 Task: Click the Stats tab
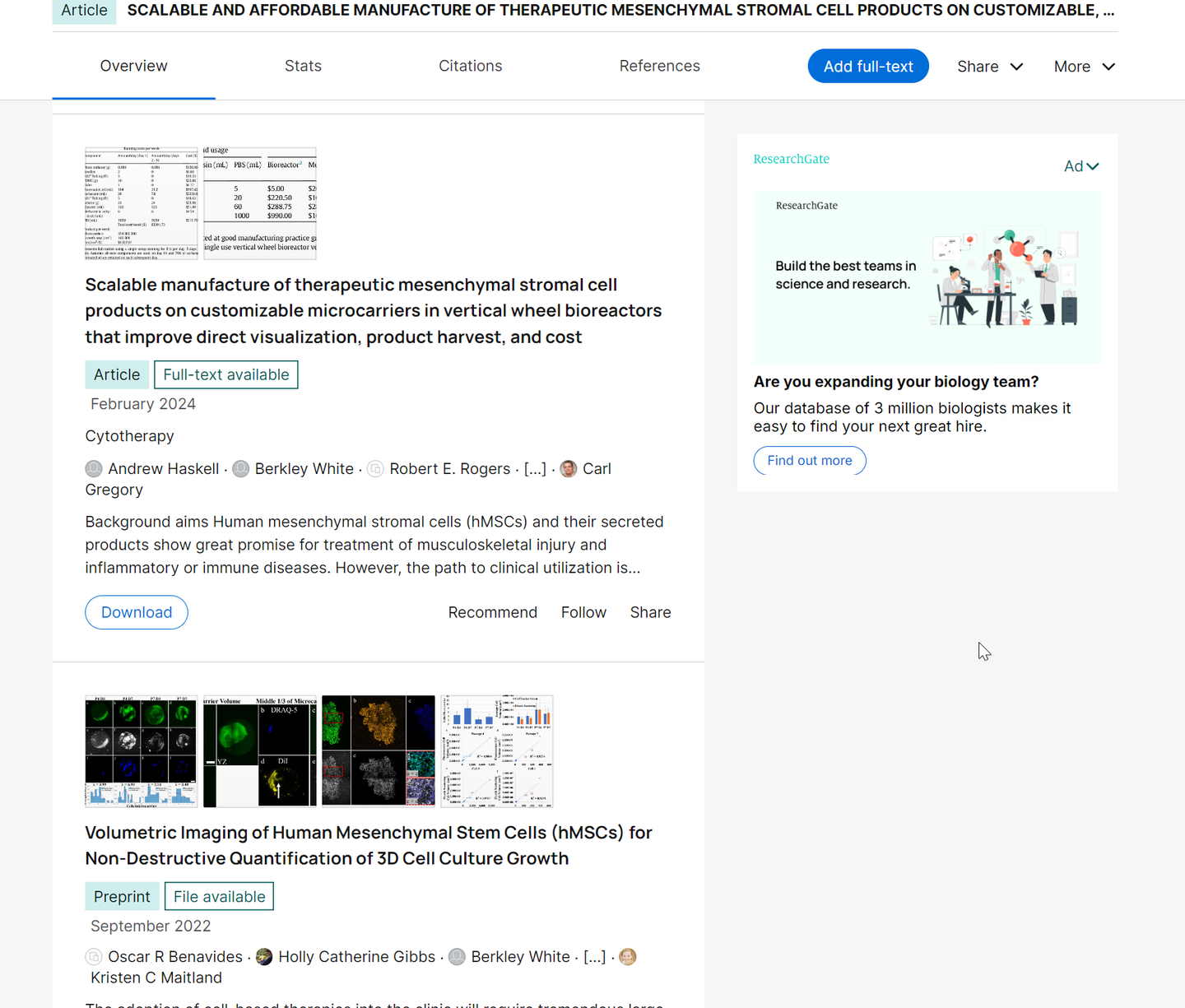(x=303, y=66)
